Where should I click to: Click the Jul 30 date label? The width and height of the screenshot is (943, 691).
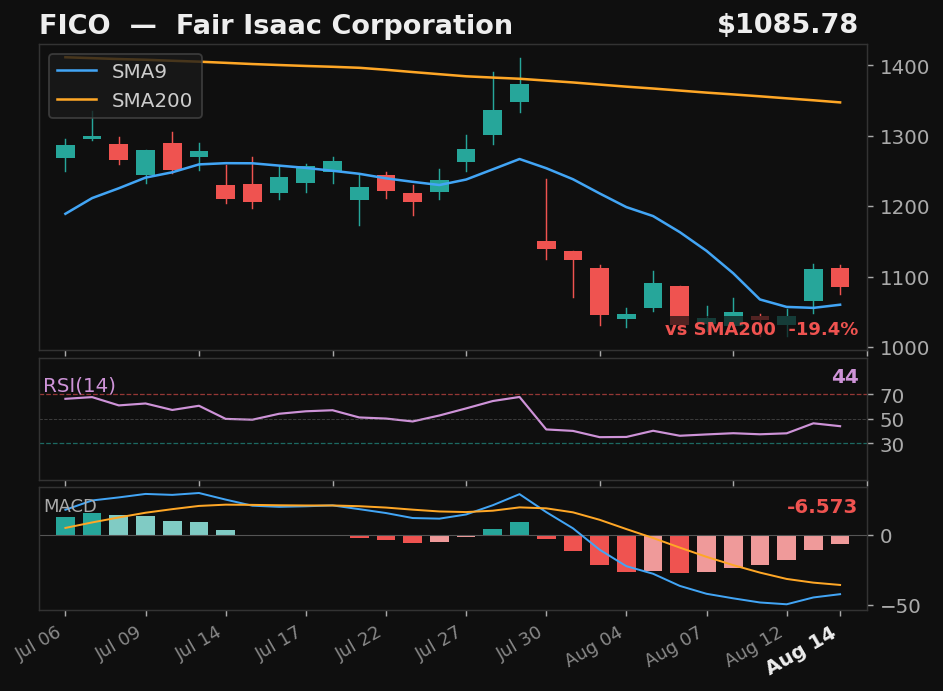(518, 642)
